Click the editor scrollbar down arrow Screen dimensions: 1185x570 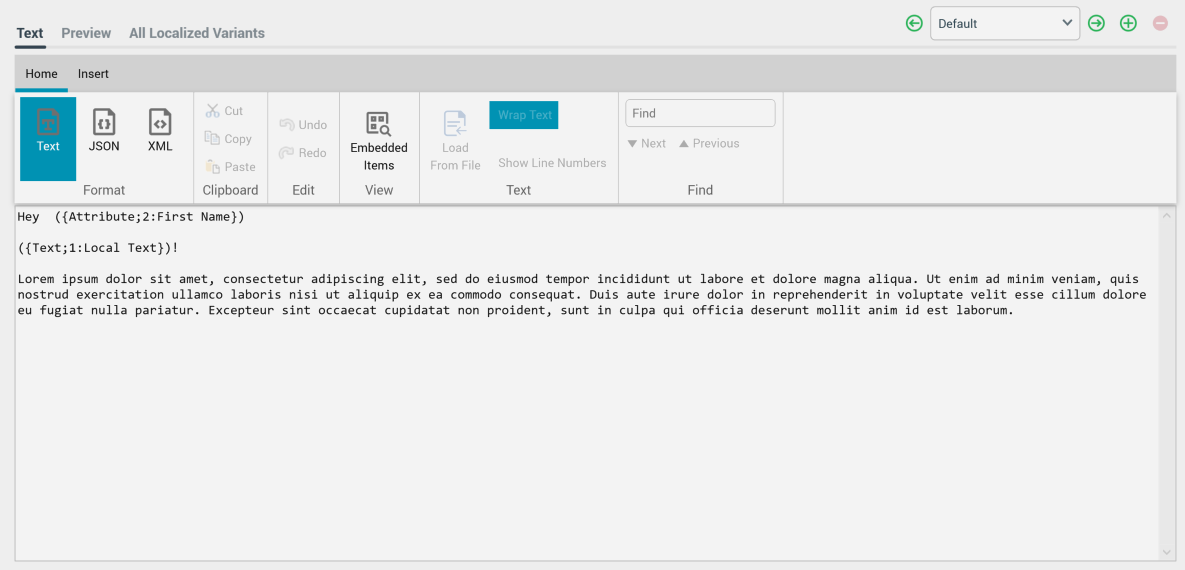[1167, 552]
